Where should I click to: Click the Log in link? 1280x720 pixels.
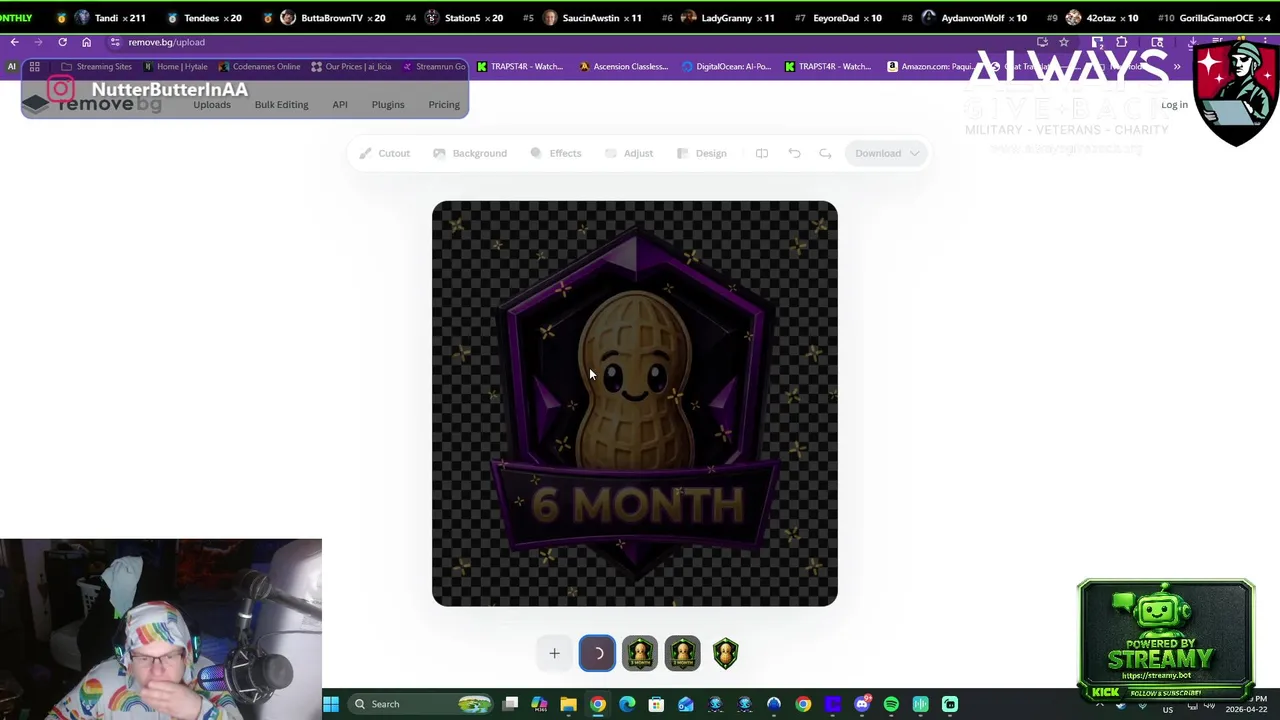(1174, 104)
